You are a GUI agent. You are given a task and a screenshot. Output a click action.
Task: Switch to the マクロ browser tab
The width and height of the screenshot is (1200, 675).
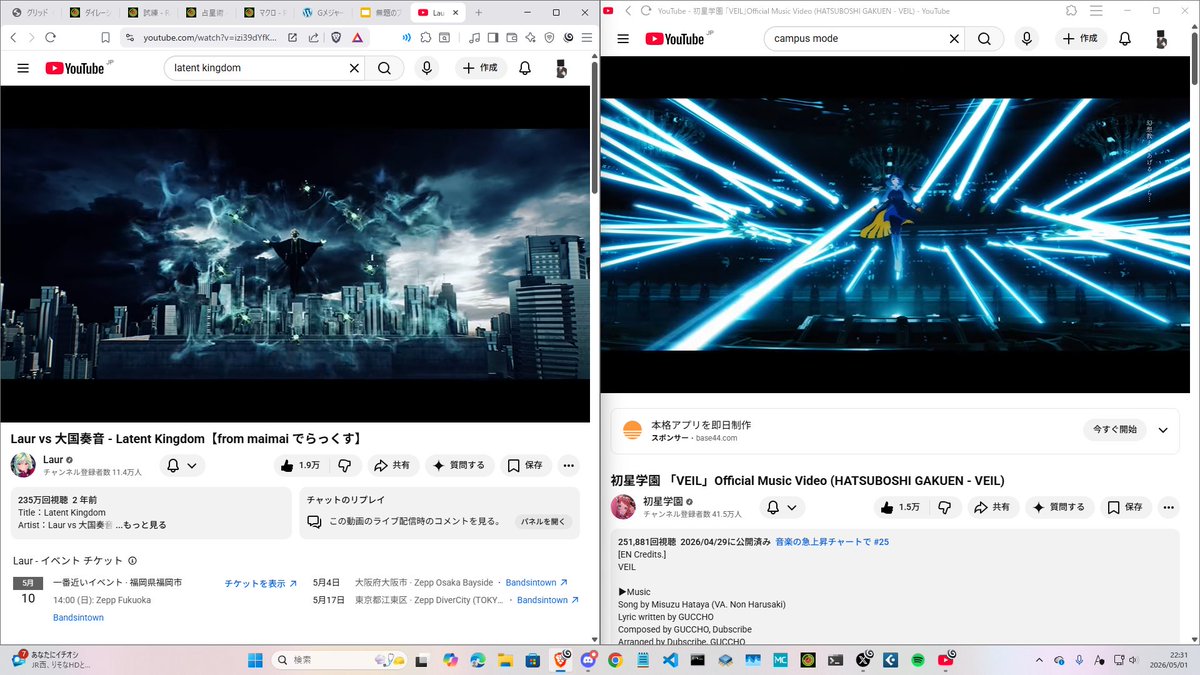(265, 12)
